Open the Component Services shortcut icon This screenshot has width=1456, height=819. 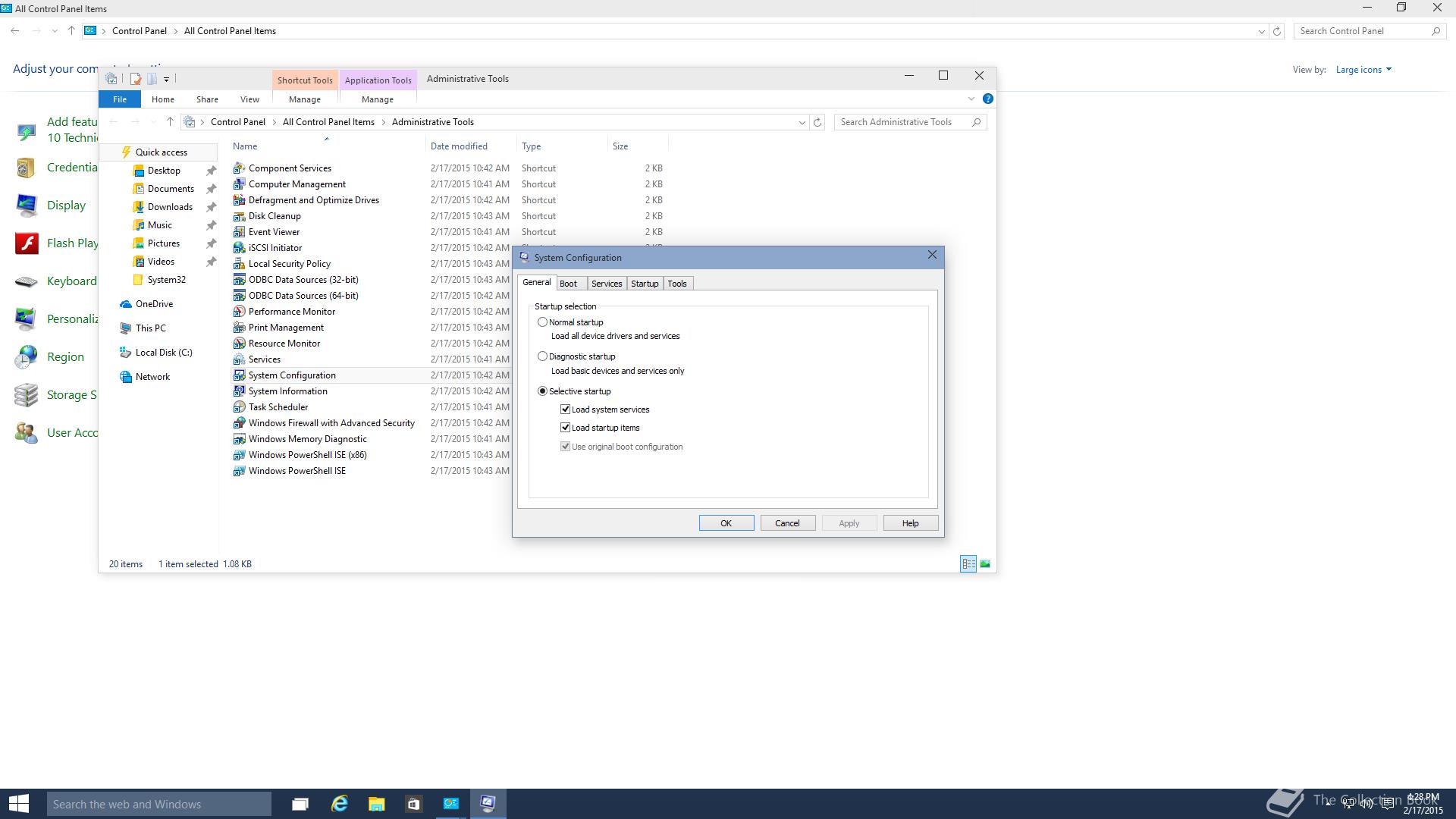(239, 168)
